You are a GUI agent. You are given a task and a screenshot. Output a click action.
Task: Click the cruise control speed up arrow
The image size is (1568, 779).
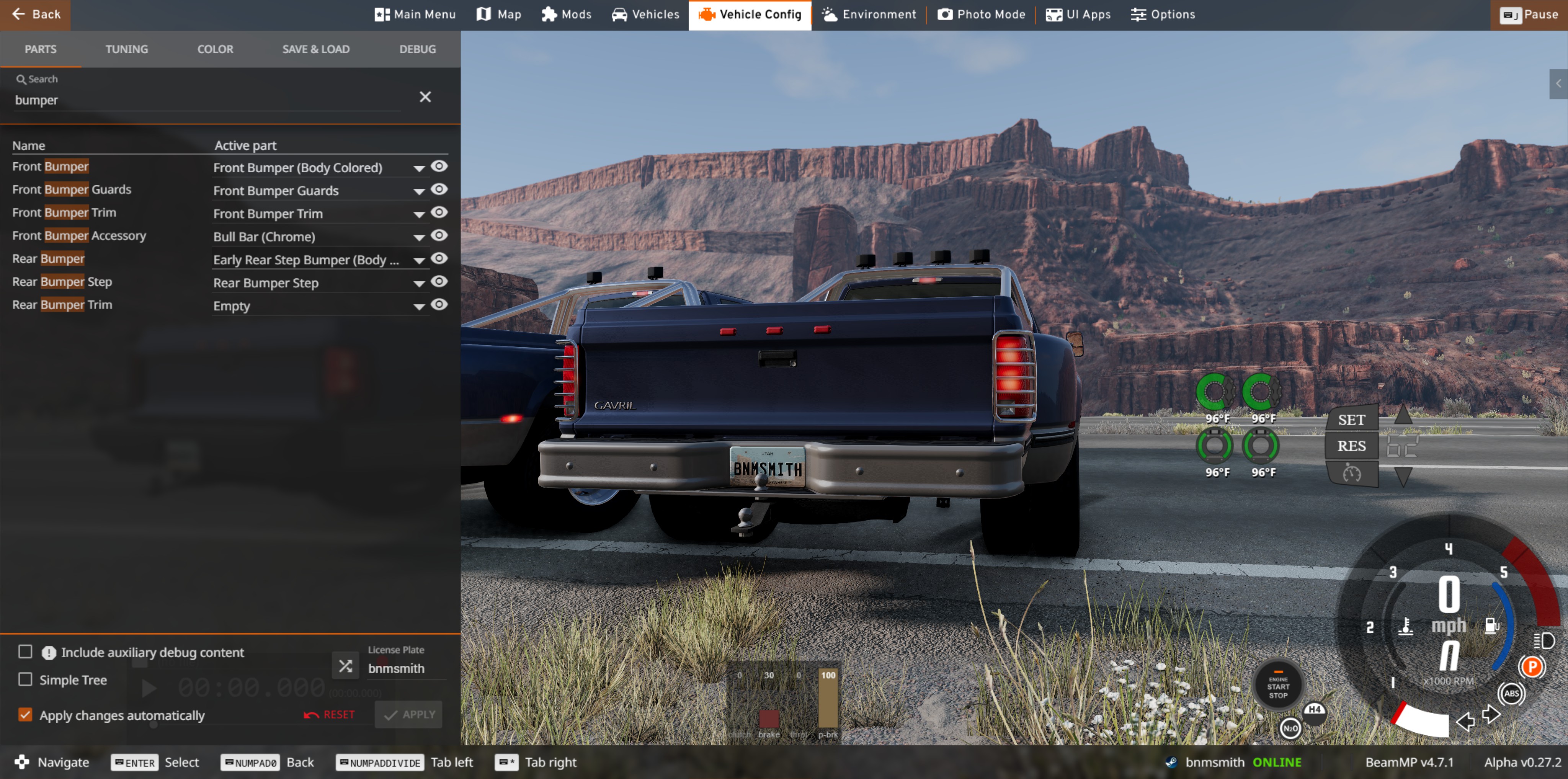(1403, 415)
